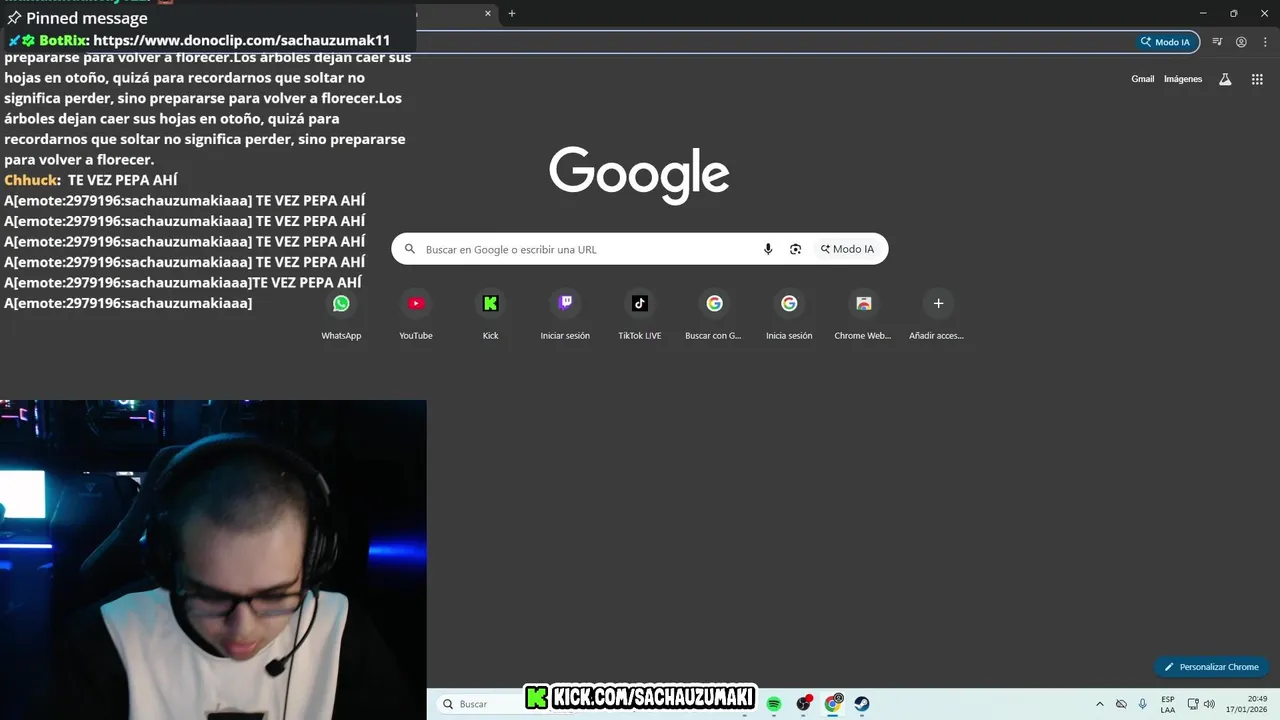
Task: Open the Chrome three-dot menu
Action: tap(1263, 42)
